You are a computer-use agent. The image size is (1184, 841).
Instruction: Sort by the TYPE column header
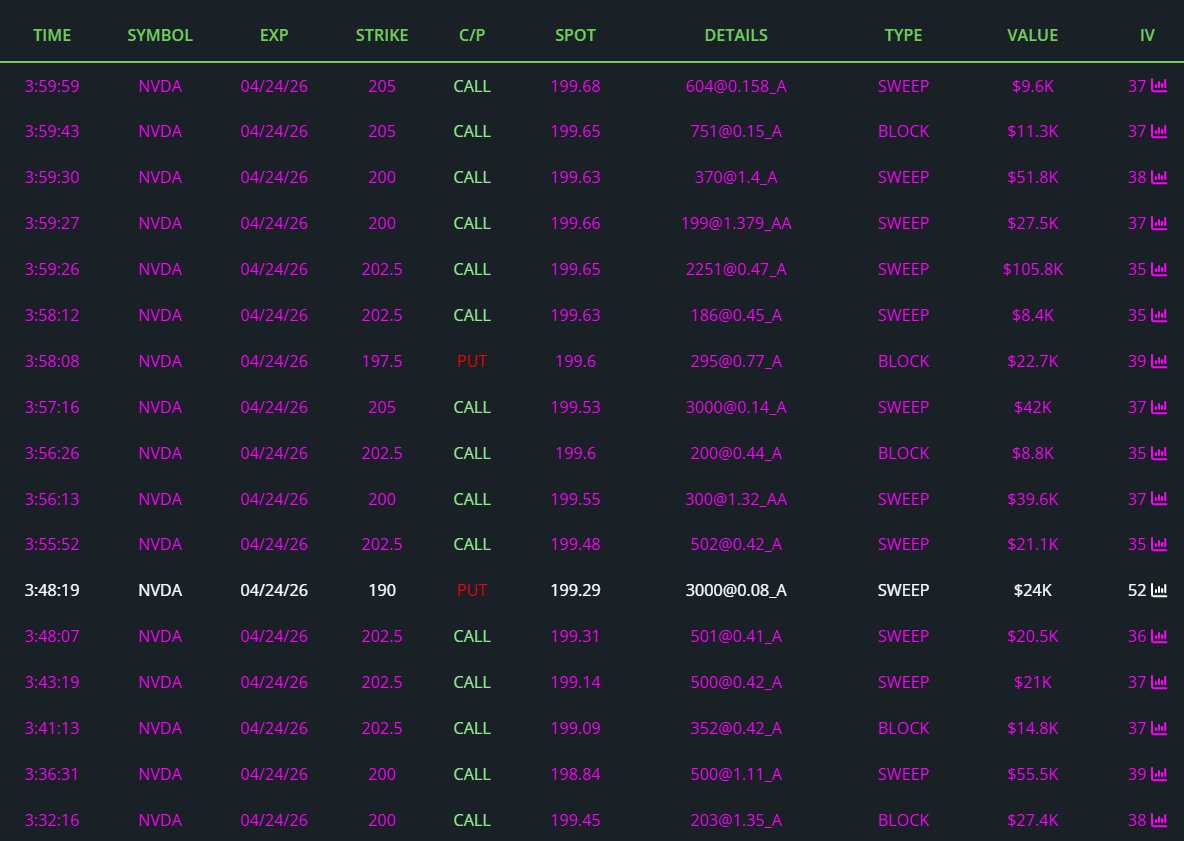[x=903, y=35]
